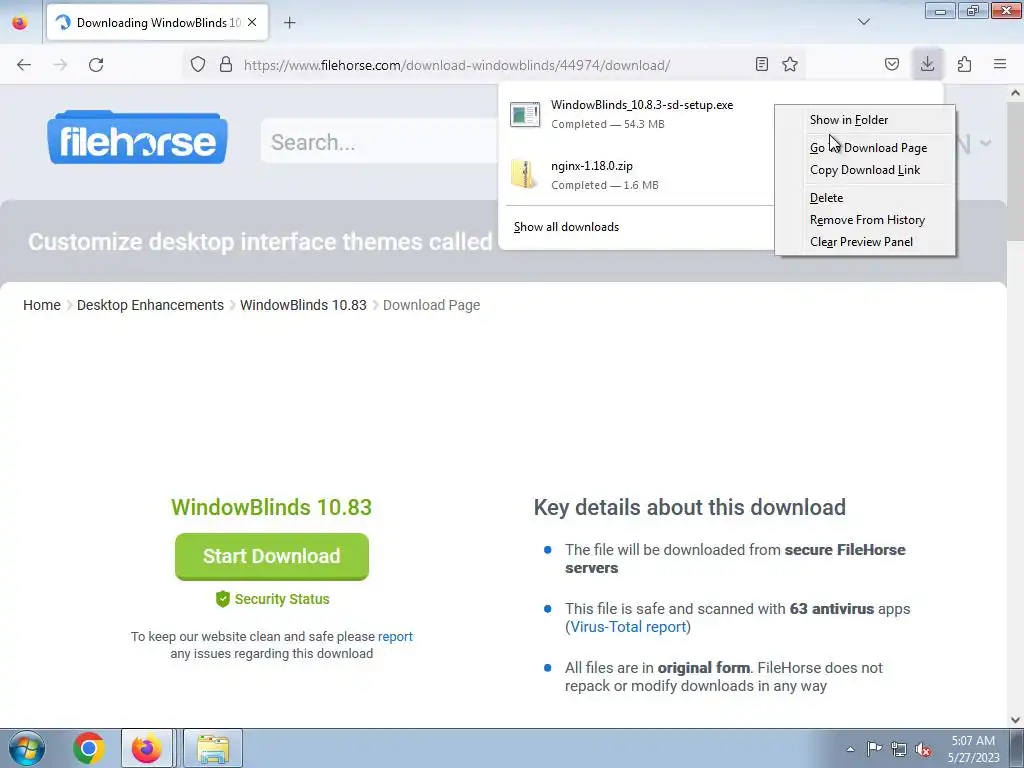The height and width of the screenshot is (768, 1024).
Task: Click the Downloads toolbar arrow icon
Action: [x=927, y=64]
